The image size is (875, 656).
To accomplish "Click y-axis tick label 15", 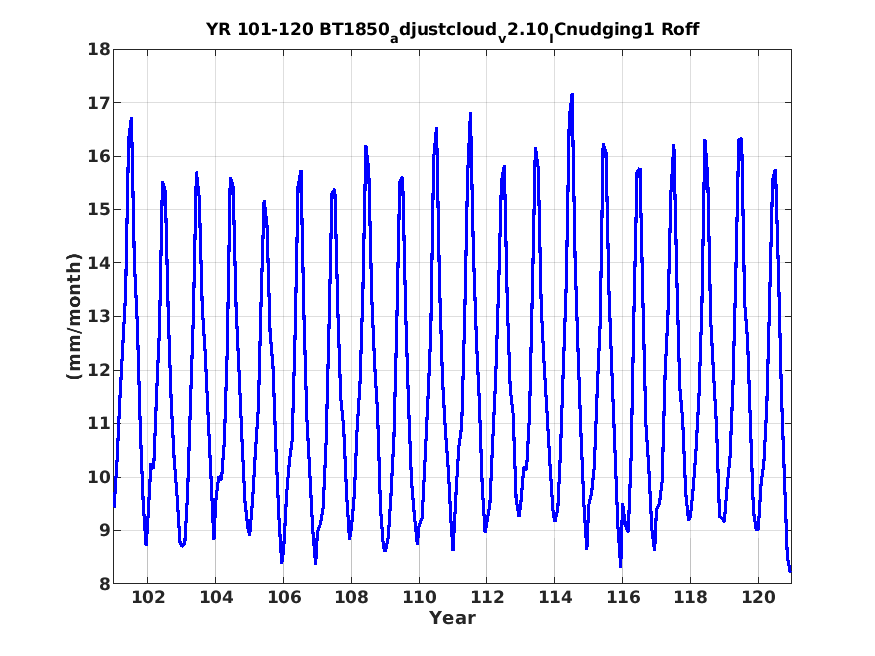I will point(99,210).
